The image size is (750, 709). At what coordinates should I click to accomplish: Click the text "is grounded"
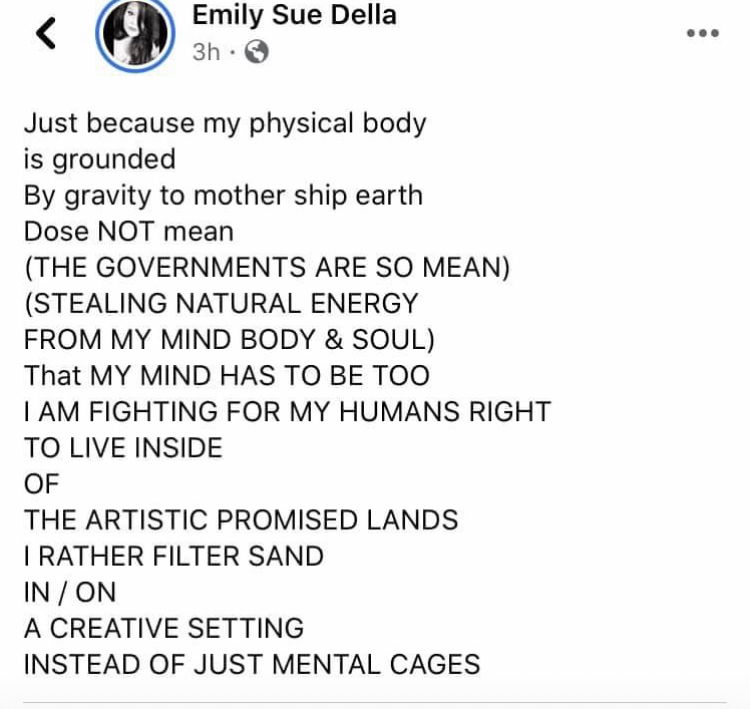99,159
